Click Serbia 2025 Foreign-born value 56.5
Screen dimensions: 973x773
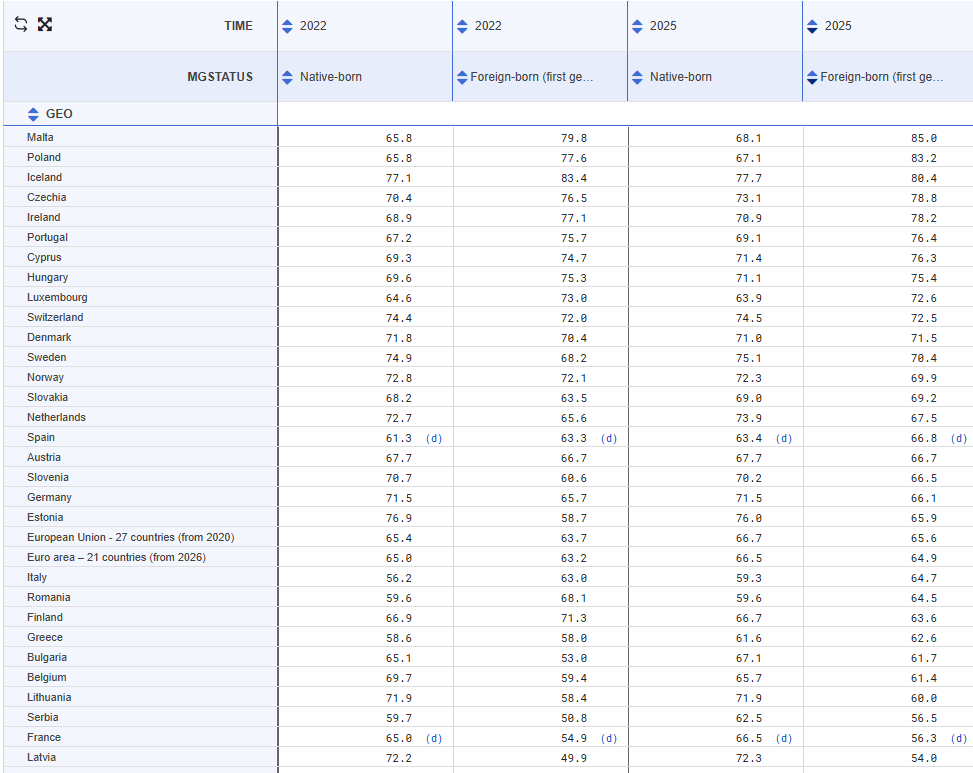click(923, 718)
